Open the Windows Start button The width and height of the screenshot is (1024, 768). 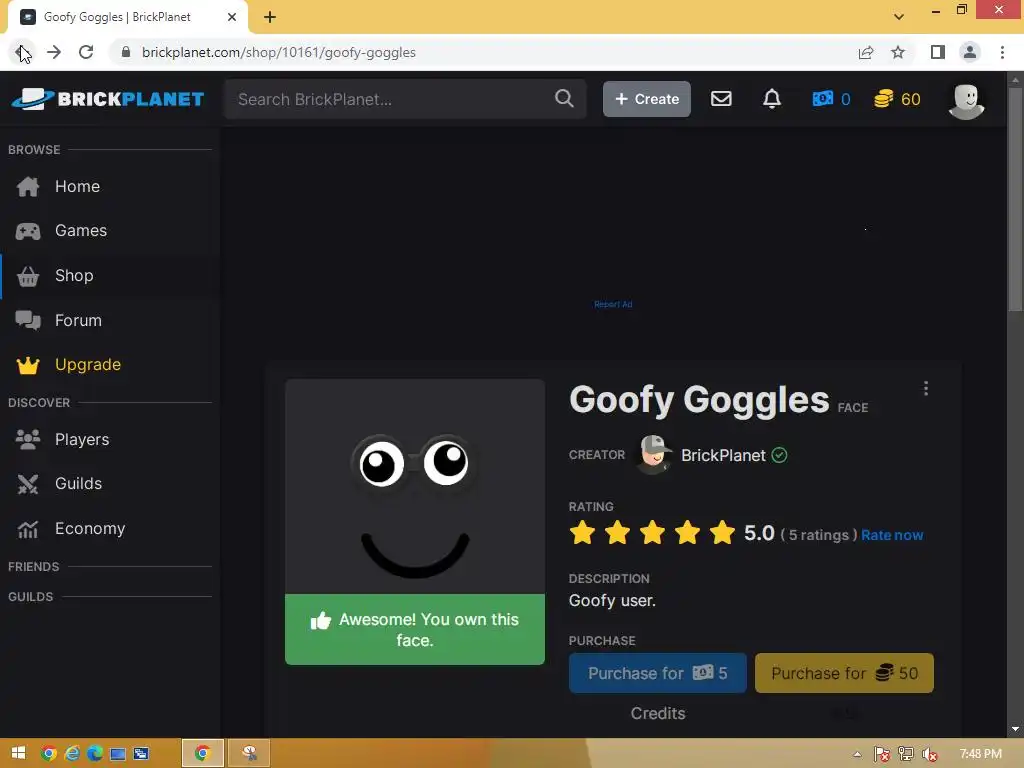(18, 753)
